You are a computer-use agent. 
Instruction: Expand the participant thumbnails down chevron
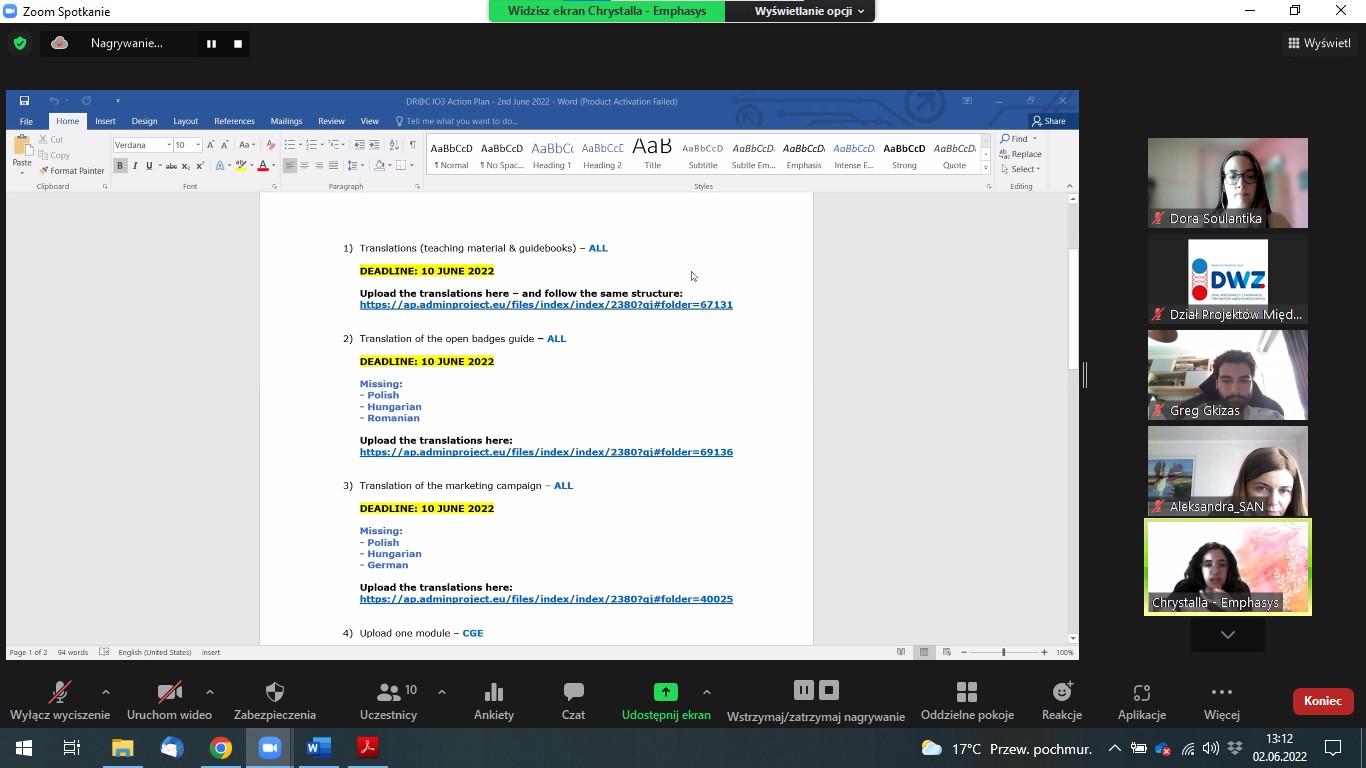pyautogui.click(x=1227, y=635)
